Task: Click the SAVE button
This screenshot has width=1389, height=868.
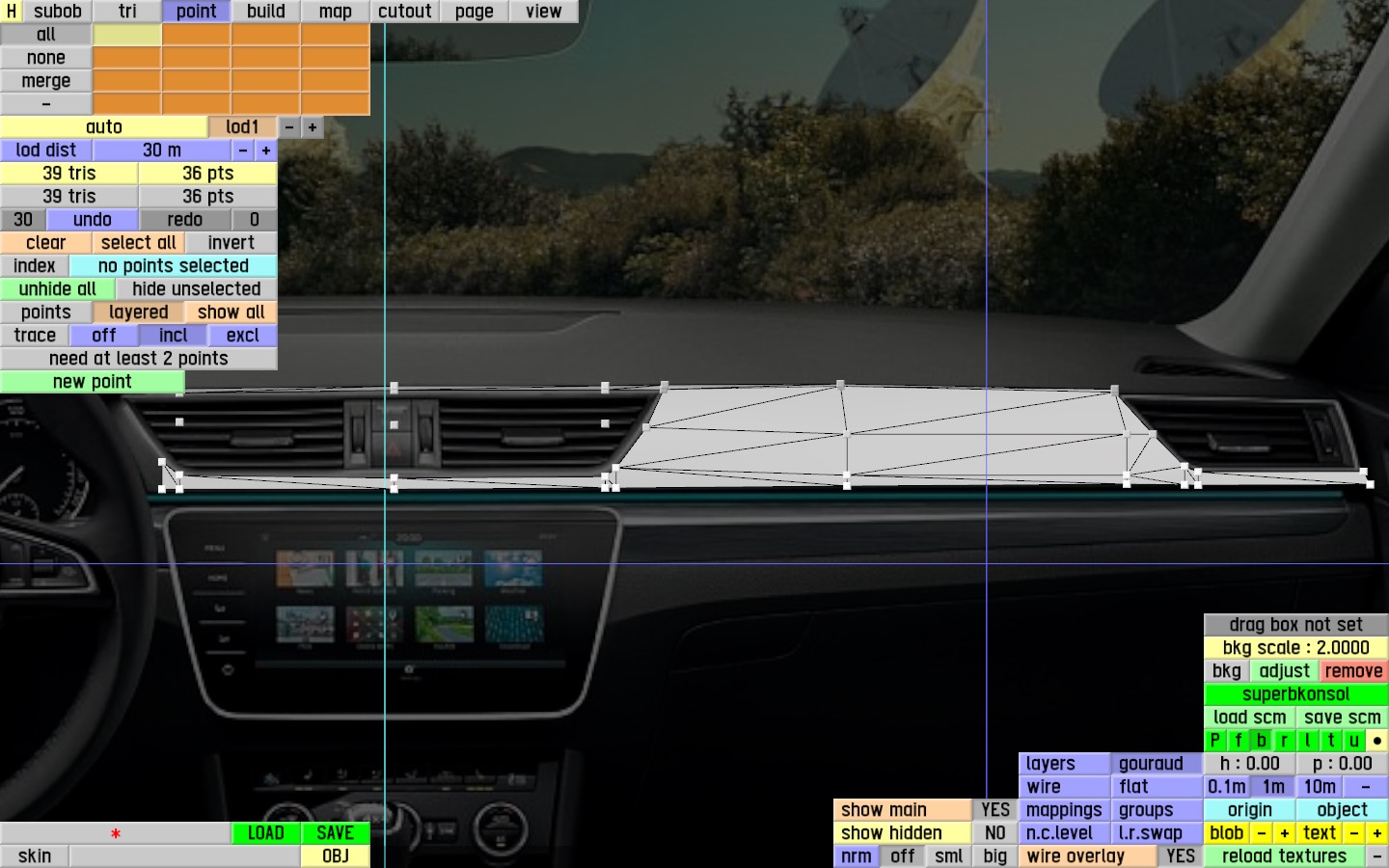Action: pos(336,833)
